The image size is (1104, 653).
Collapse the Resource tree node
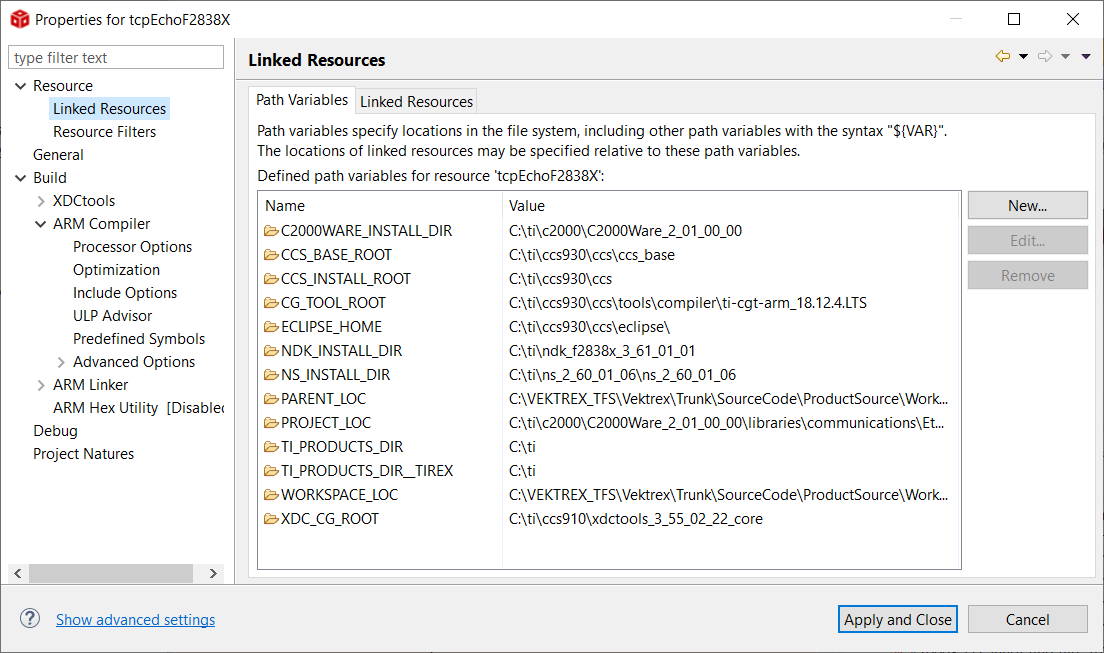[x=20, y=86]
